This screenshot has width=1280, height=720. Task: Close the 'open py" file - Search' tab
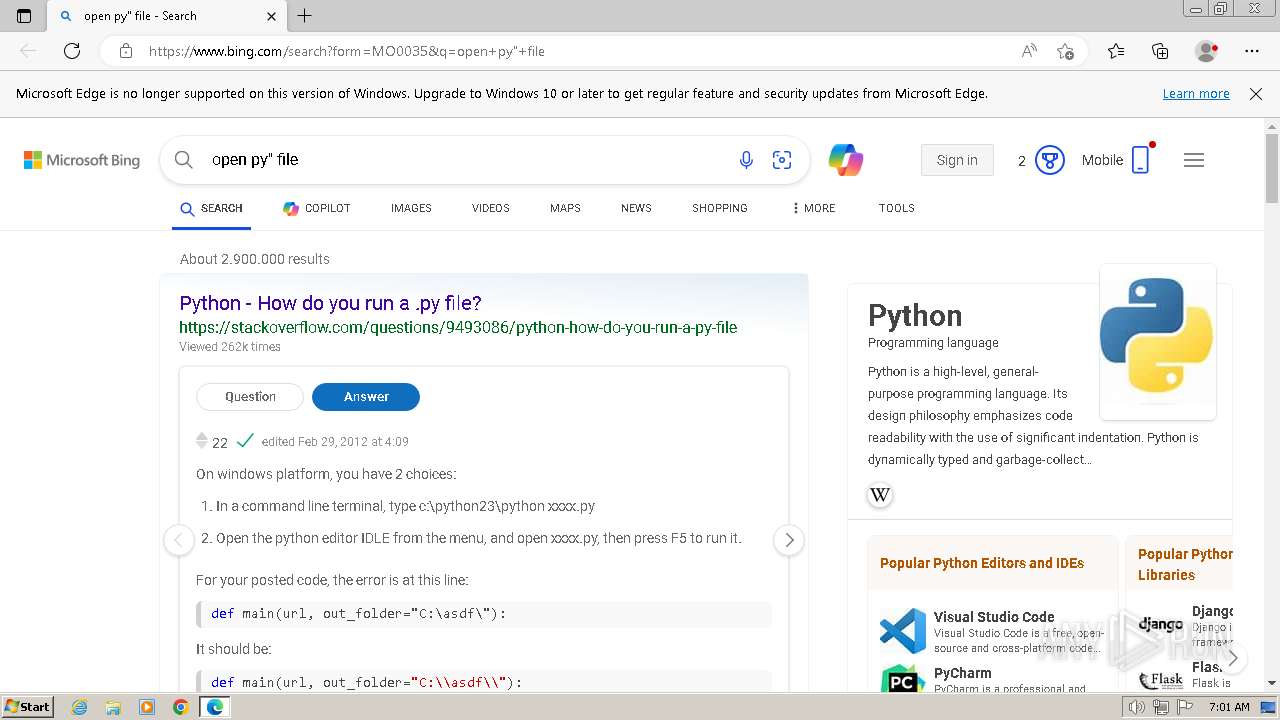click(271, 16)
